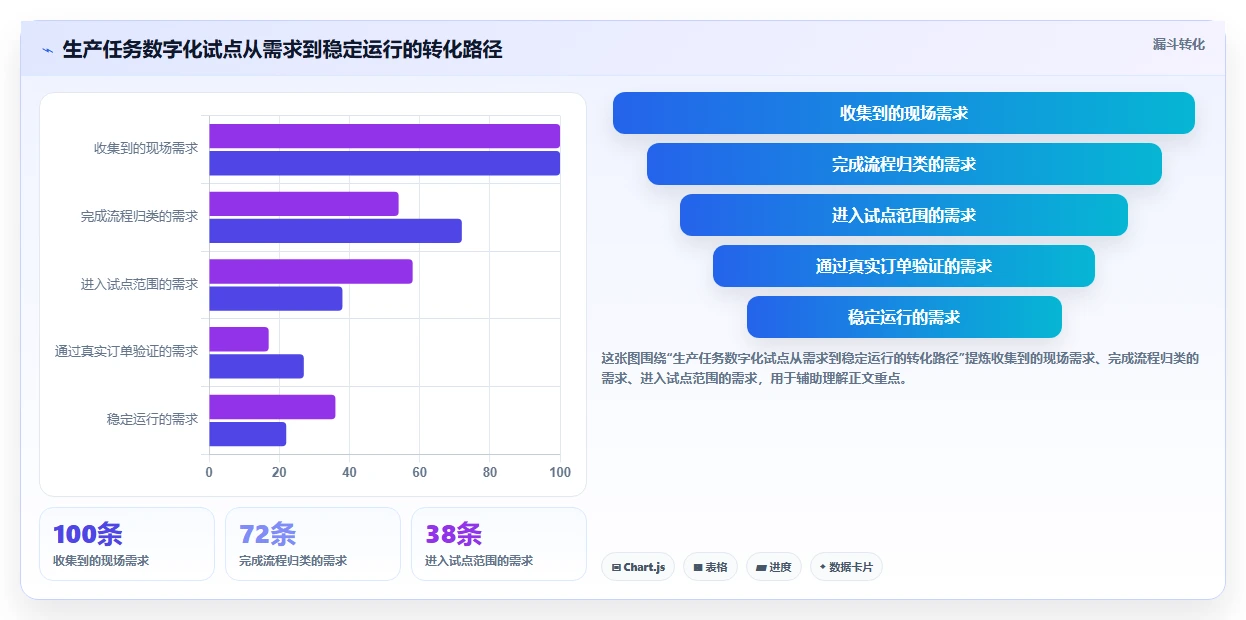1246x620 pixels.
Task: Click the 20 tick on the chart x-axis
Action: point(279,472)
